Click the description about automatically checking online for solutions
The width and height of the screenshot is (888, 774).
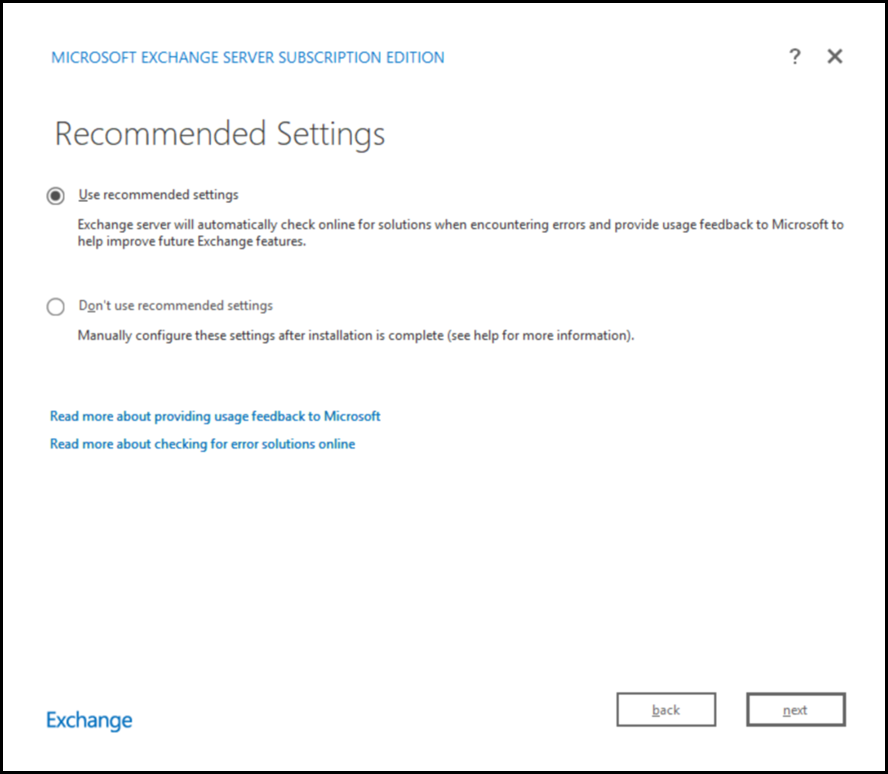pyautogui.click(x=460, y=233)
